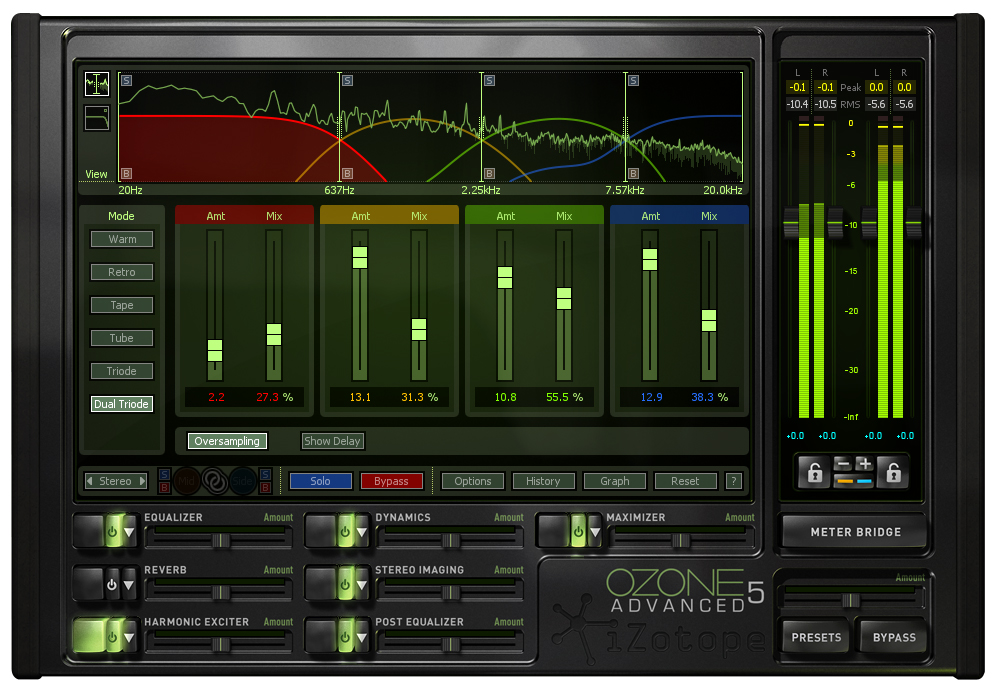The width and height of the screenshot is (997, 692).
Task: Select the Side channel icon
Action: tap(241, 480)
